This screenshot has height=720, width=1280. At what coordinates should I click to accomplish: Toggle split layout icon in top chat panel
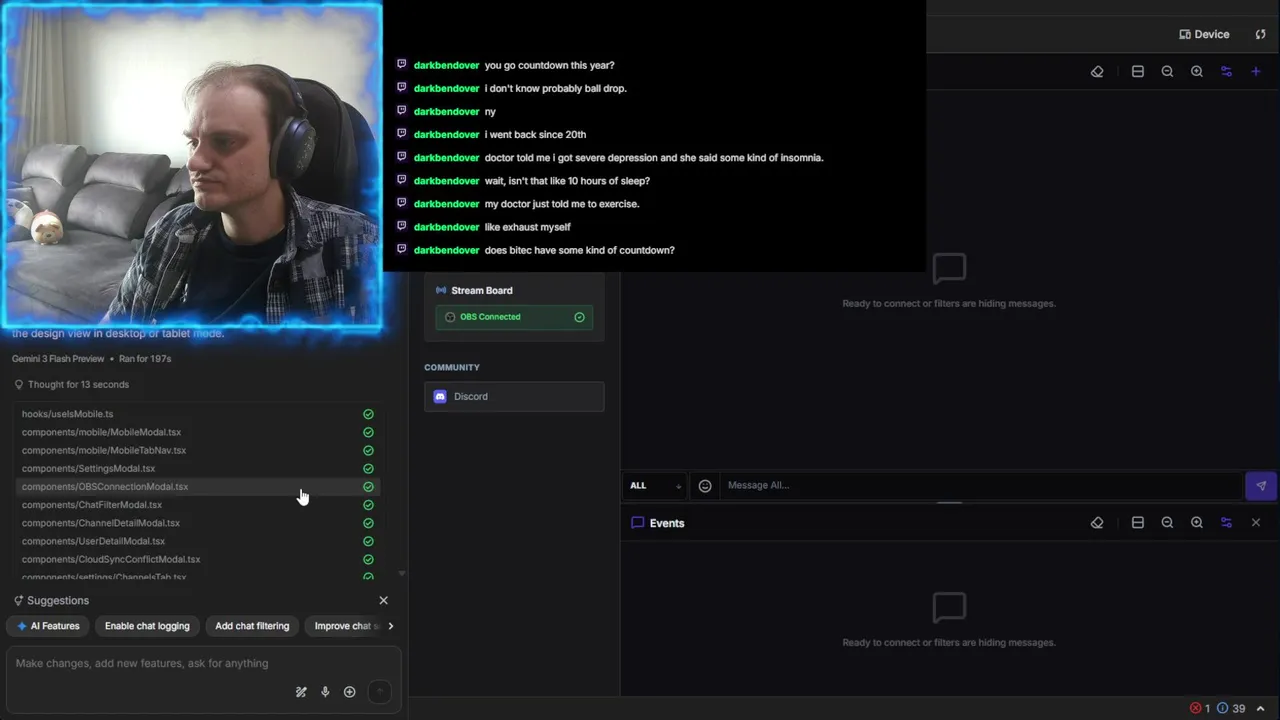click(1138, 72)
